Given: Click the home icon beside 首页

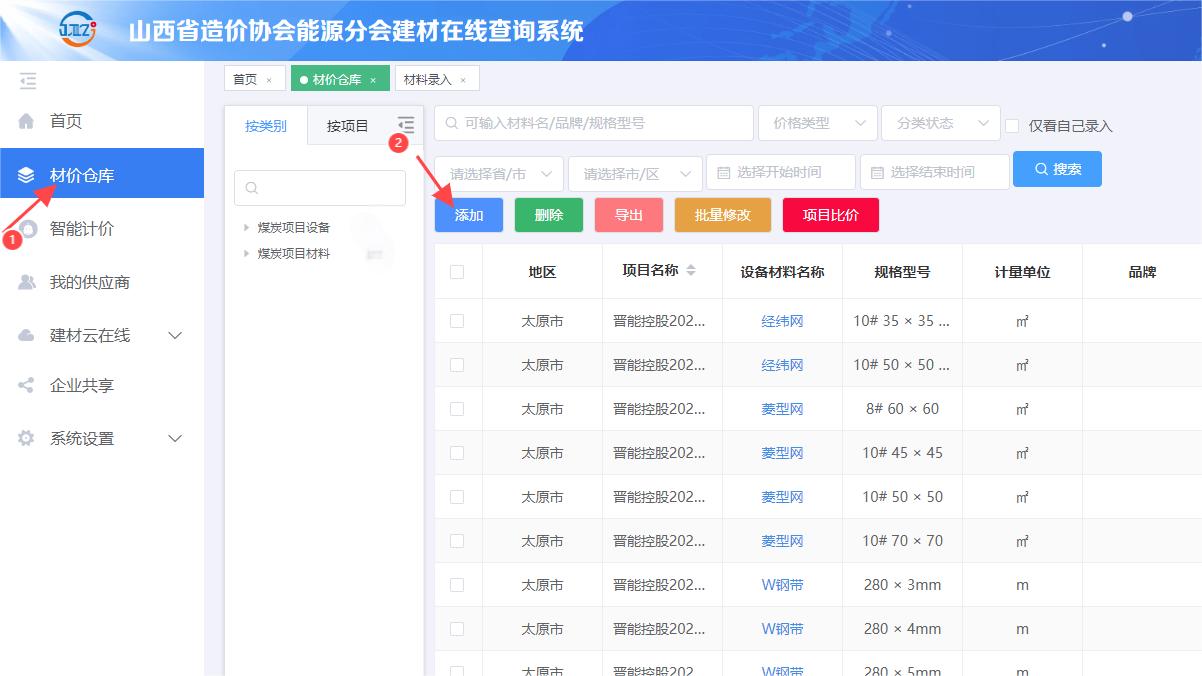Looking at the screenshot, I should pyautogui.click(x=27, y=121).
